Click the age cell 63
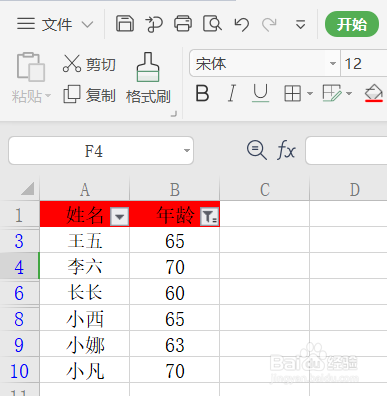The width and height of the screenshot is (387, 396). coord(175,344)
